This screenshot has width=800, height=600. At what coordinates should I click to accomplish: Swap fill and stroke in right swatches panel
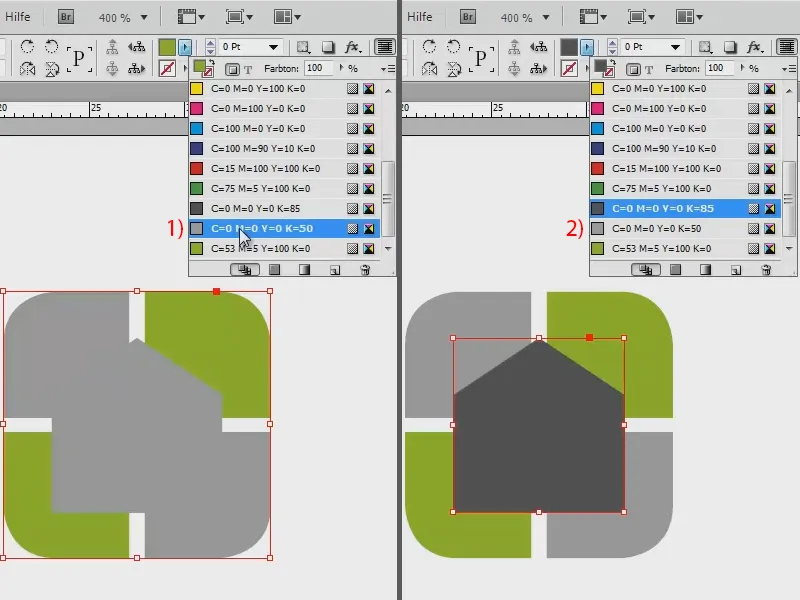(612, 64)
